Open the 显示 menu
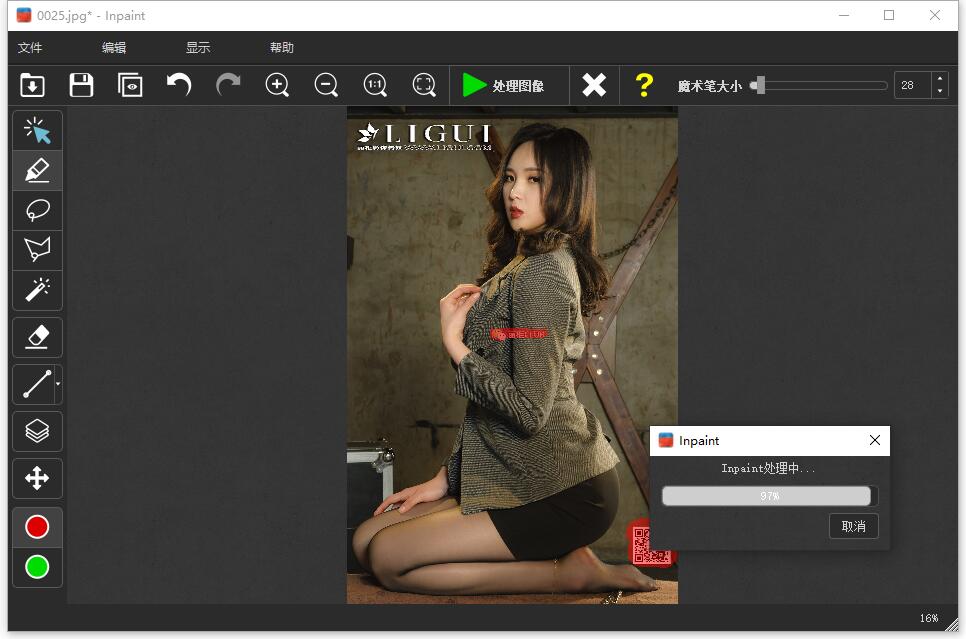Image resolution: width=966 pixels, height=639 pixels. (x=198, y=47)
